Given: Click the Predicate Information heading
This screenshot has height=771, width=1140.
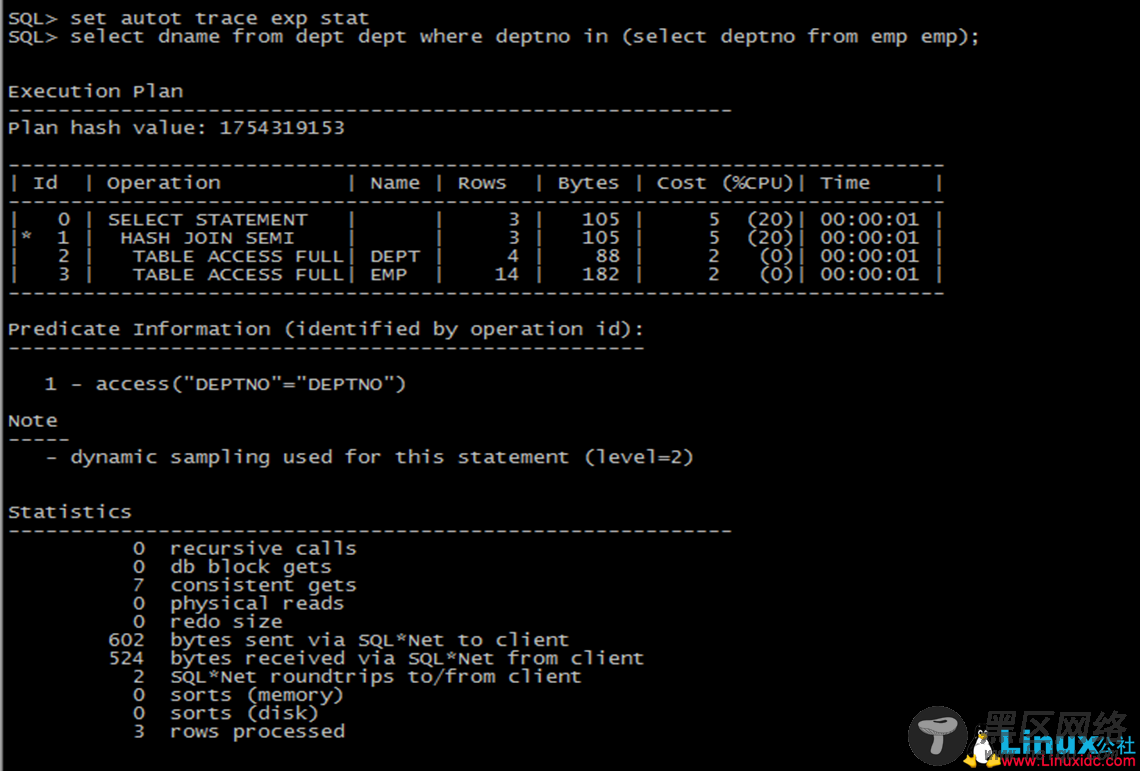Looking at the screenshot, I should tap(326, 329).
